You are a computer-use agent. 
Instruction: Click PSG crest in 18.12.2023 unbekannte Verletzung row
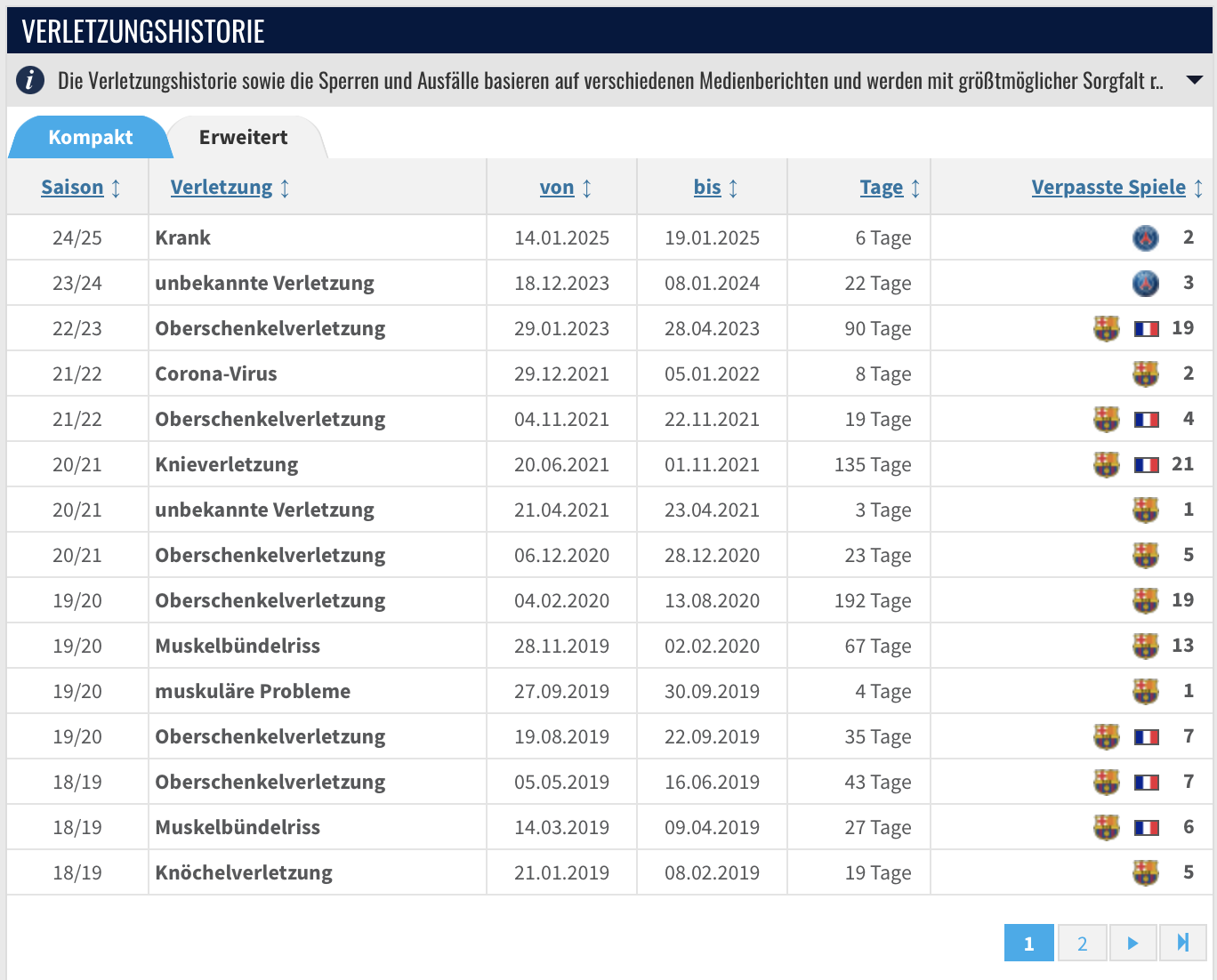pos(1146,283)
